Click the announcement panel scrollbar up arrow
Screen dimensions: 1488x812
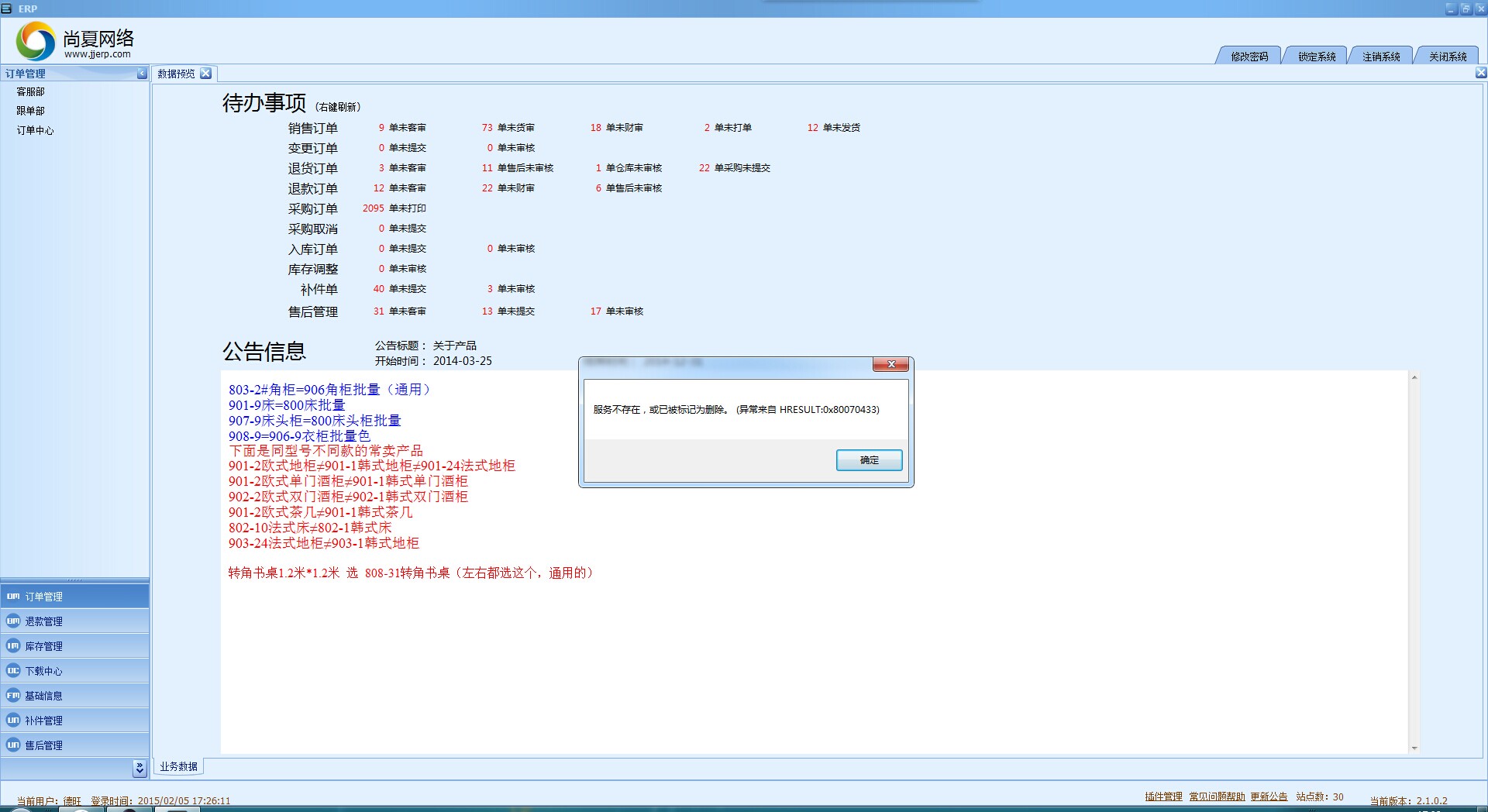[1416, 377]
